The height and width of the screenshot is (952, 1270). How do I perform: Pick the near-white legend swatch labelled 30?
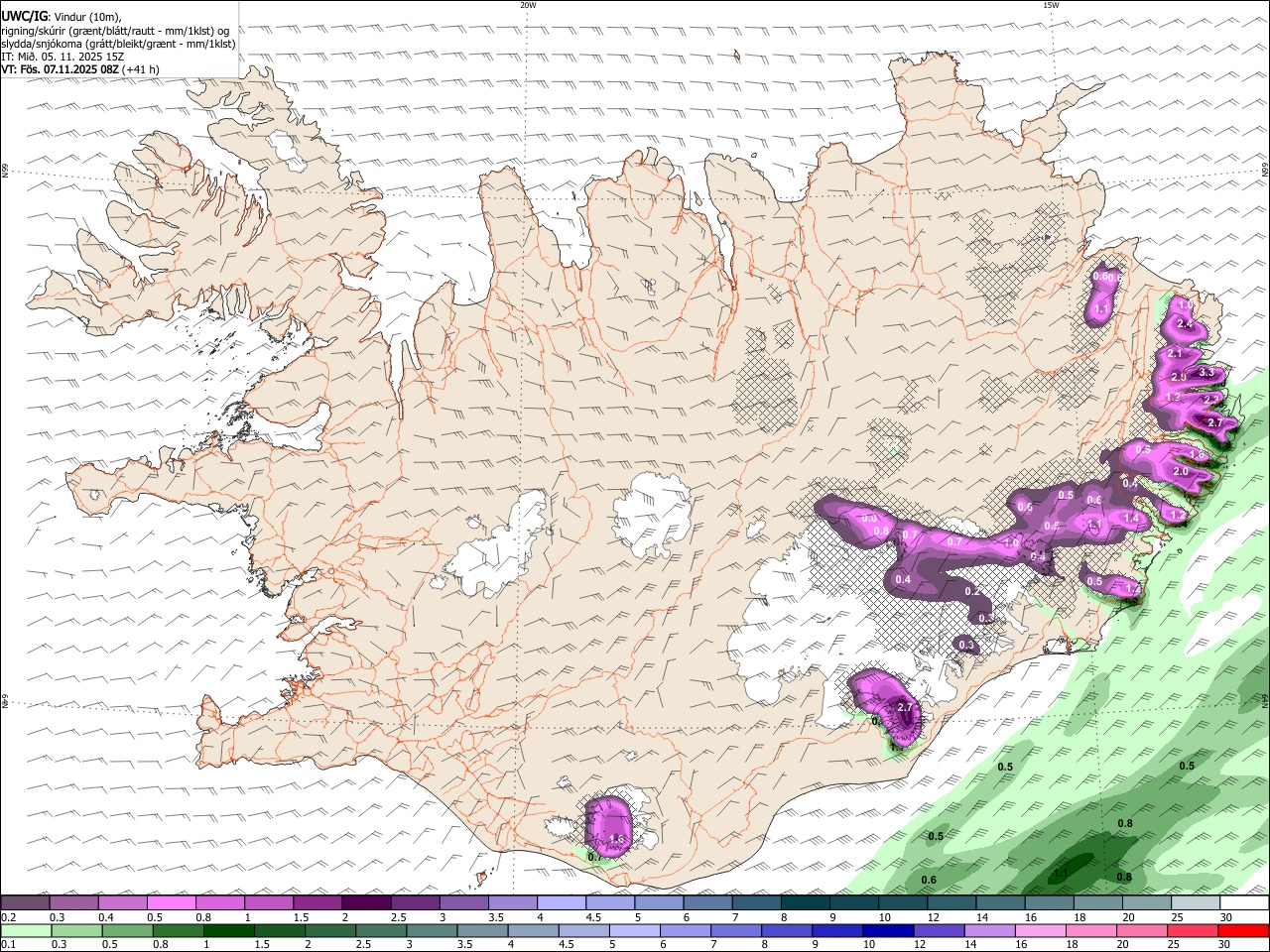click(x=1244, y=903)
